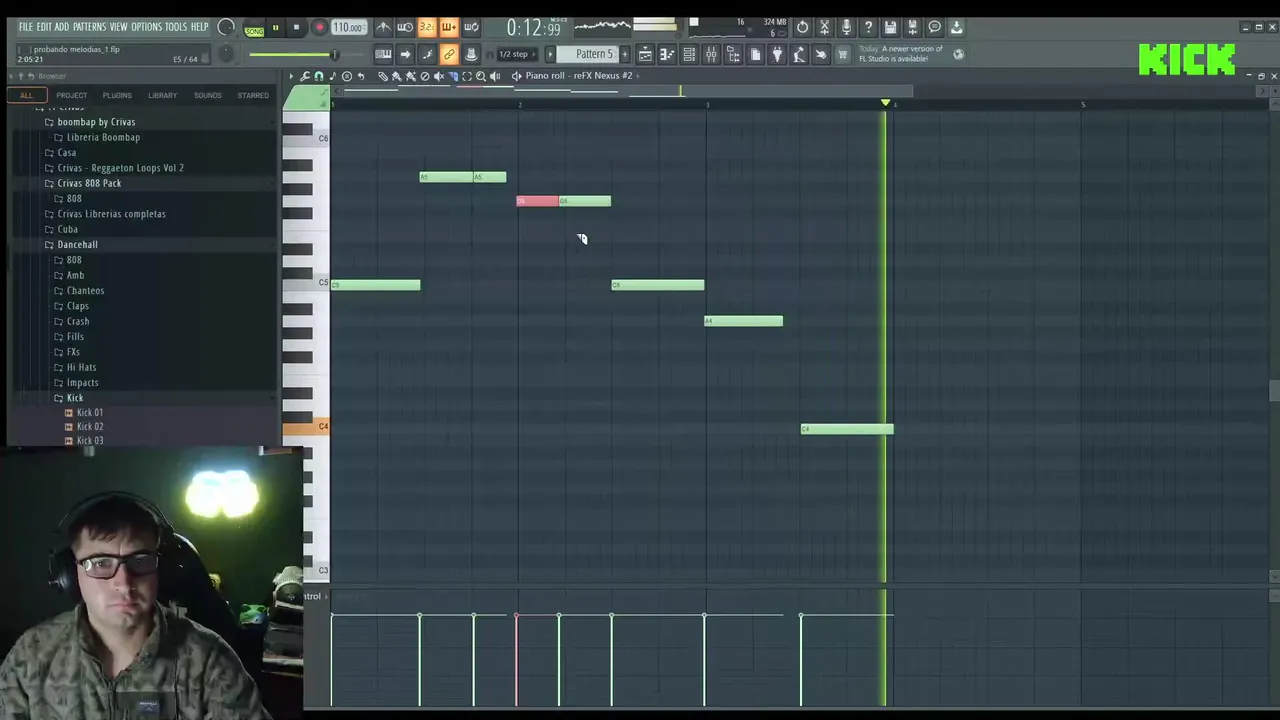Open the 1/2 step snap dropdown
1280x720 pixels.
tap(518, 54)
